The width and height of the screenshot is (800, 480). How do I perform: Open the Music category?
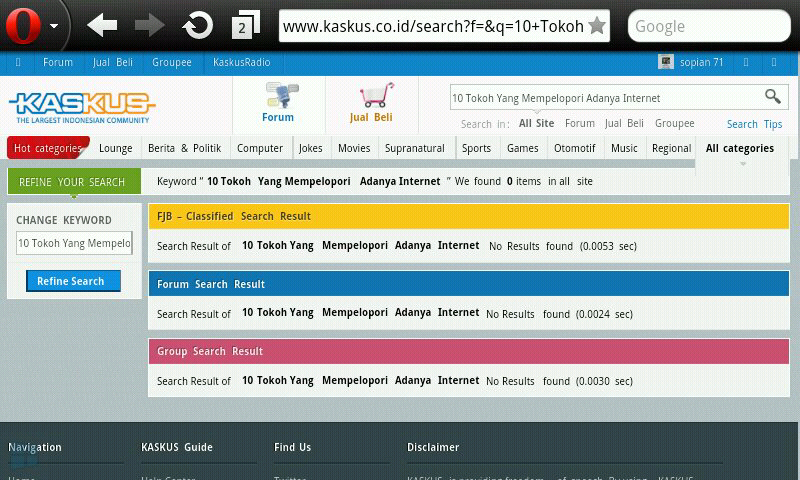(x=624, y=148)
